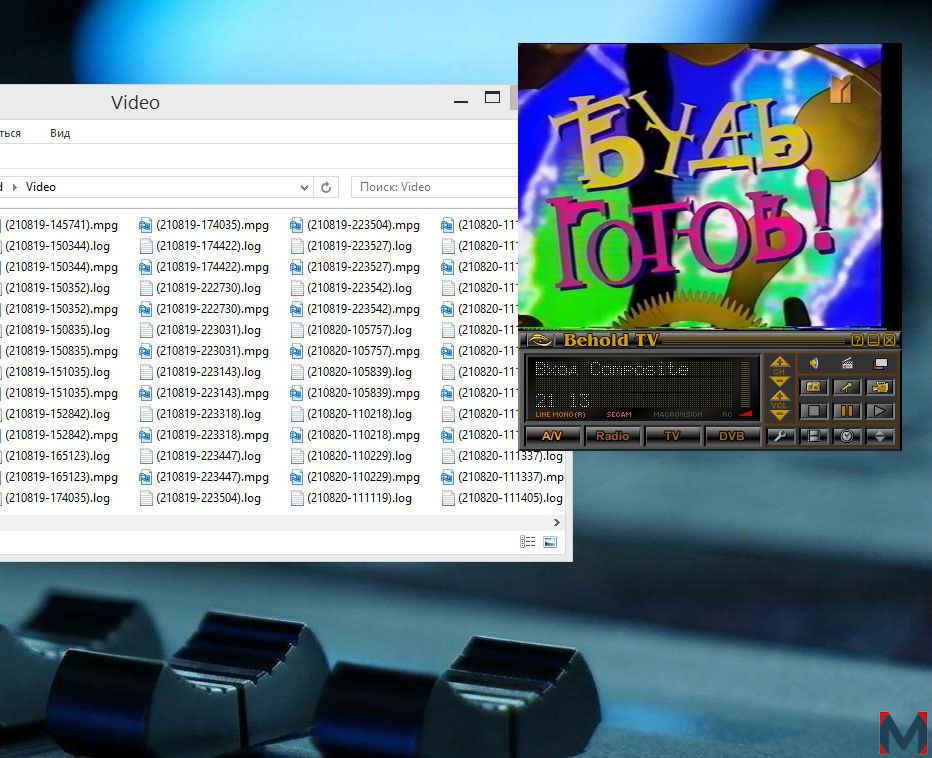Minimize the Video Explorer window

(x=461, y=102)
